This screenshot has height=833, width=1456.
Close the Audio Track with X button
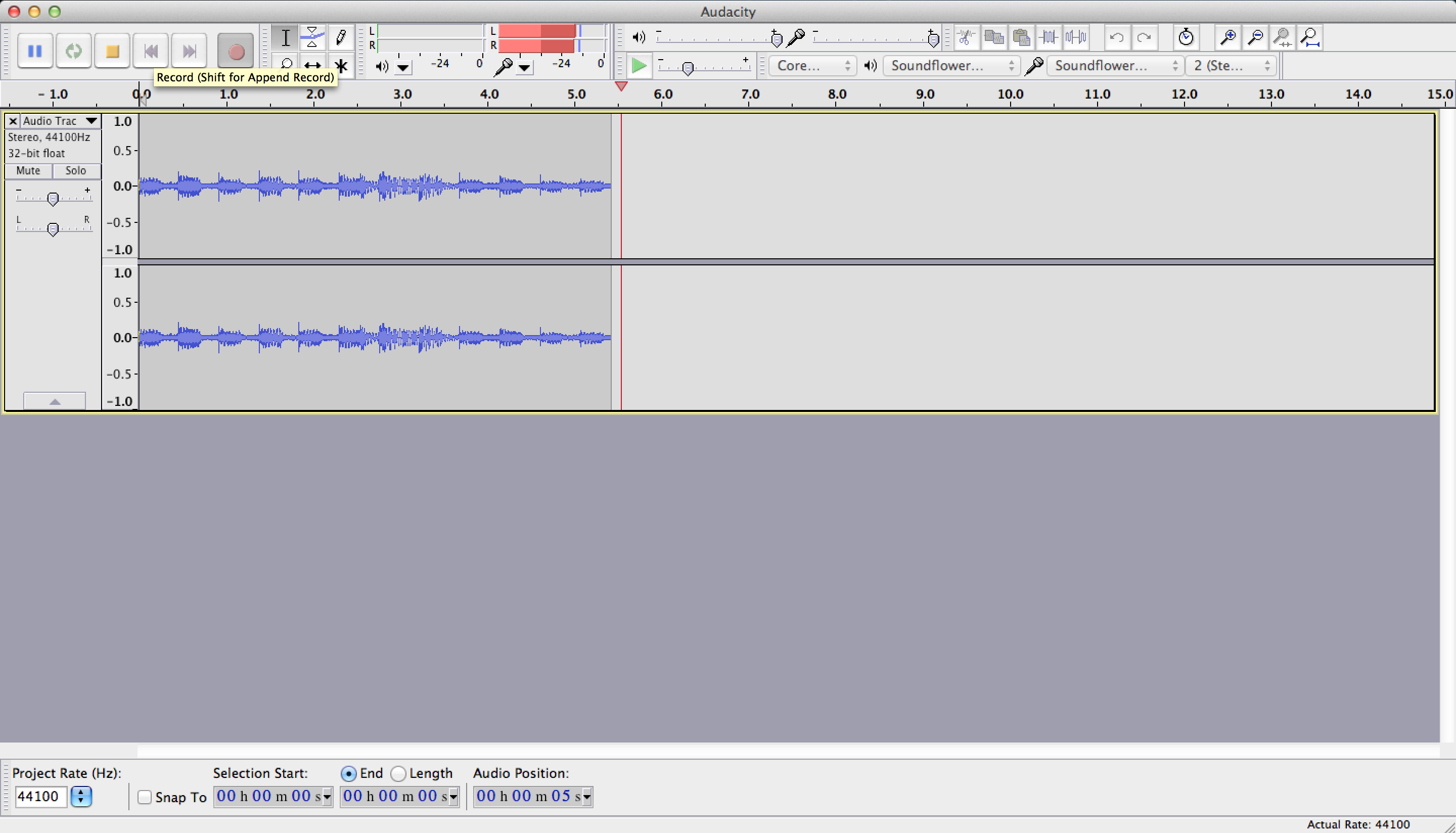pyautogui.click(x=13, y=121)
